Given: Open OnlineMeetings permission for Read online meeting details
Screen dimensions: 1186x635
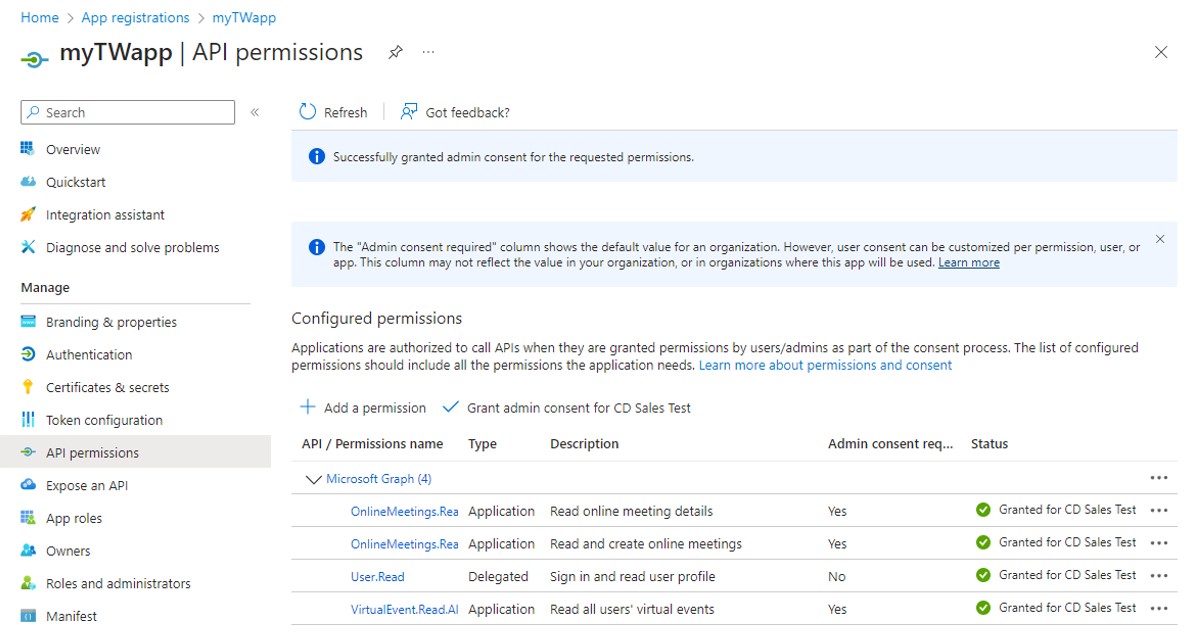Looking at the screenshot, I should [x=405, y=512].
